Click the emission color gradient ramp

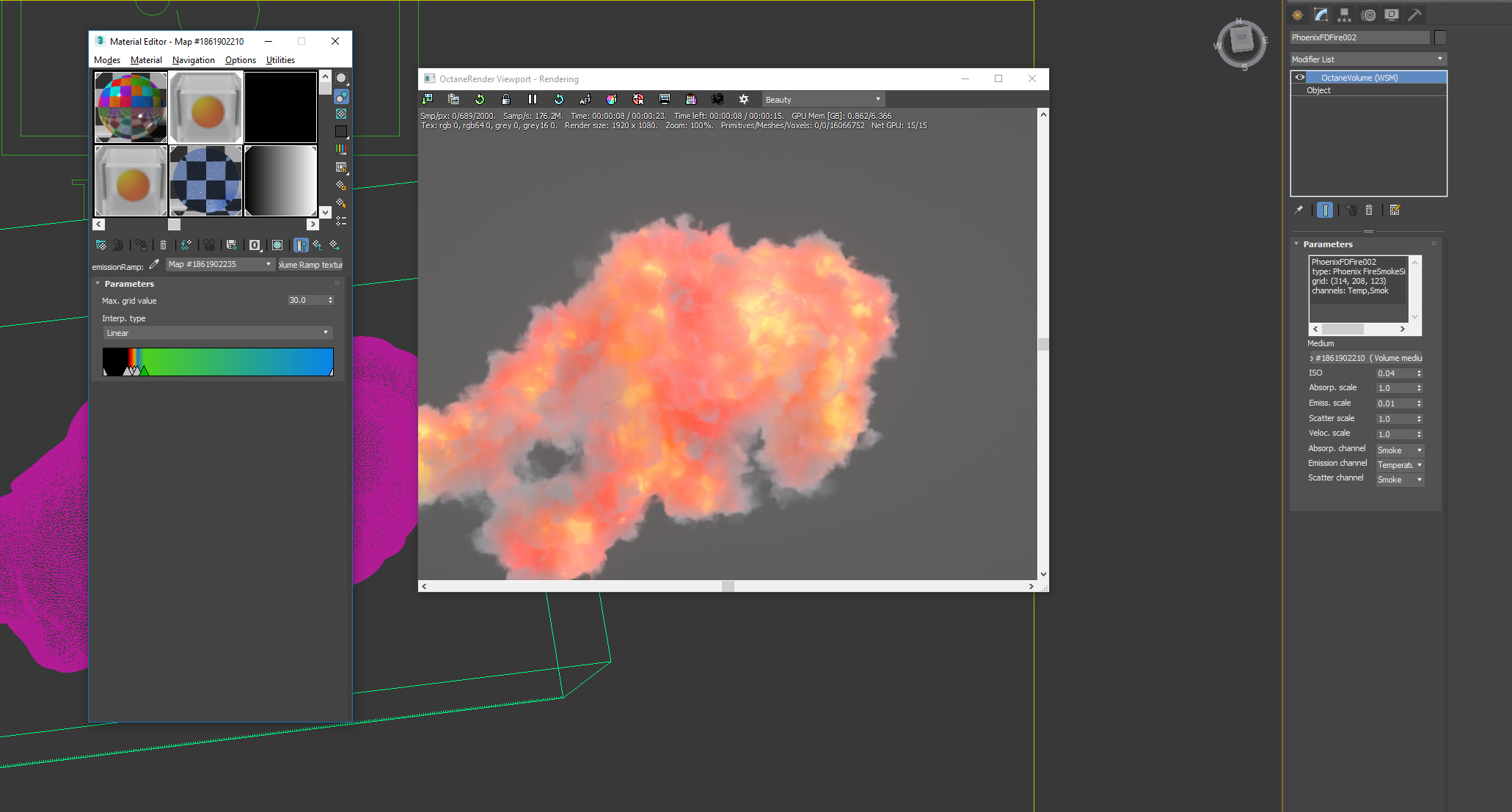(x=235, y=361)
